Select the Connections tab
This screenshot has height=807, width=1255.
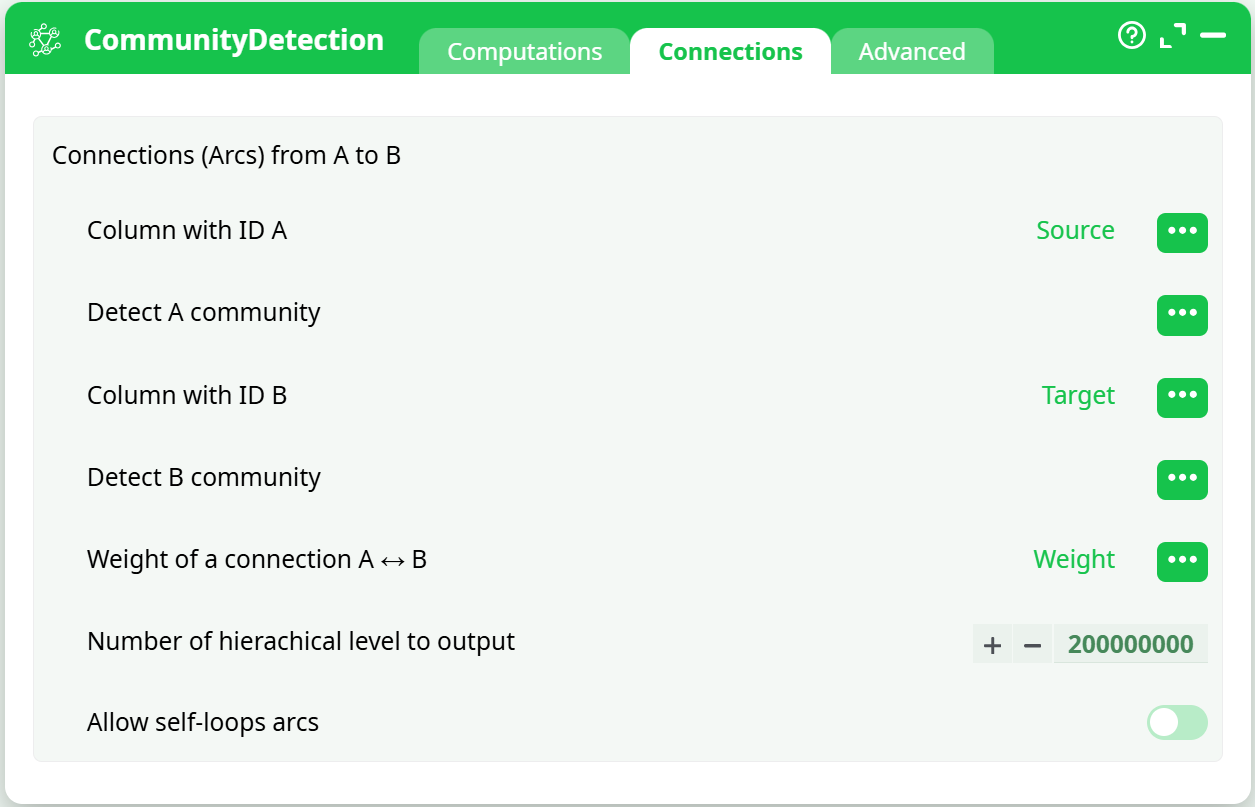[730, 51]
